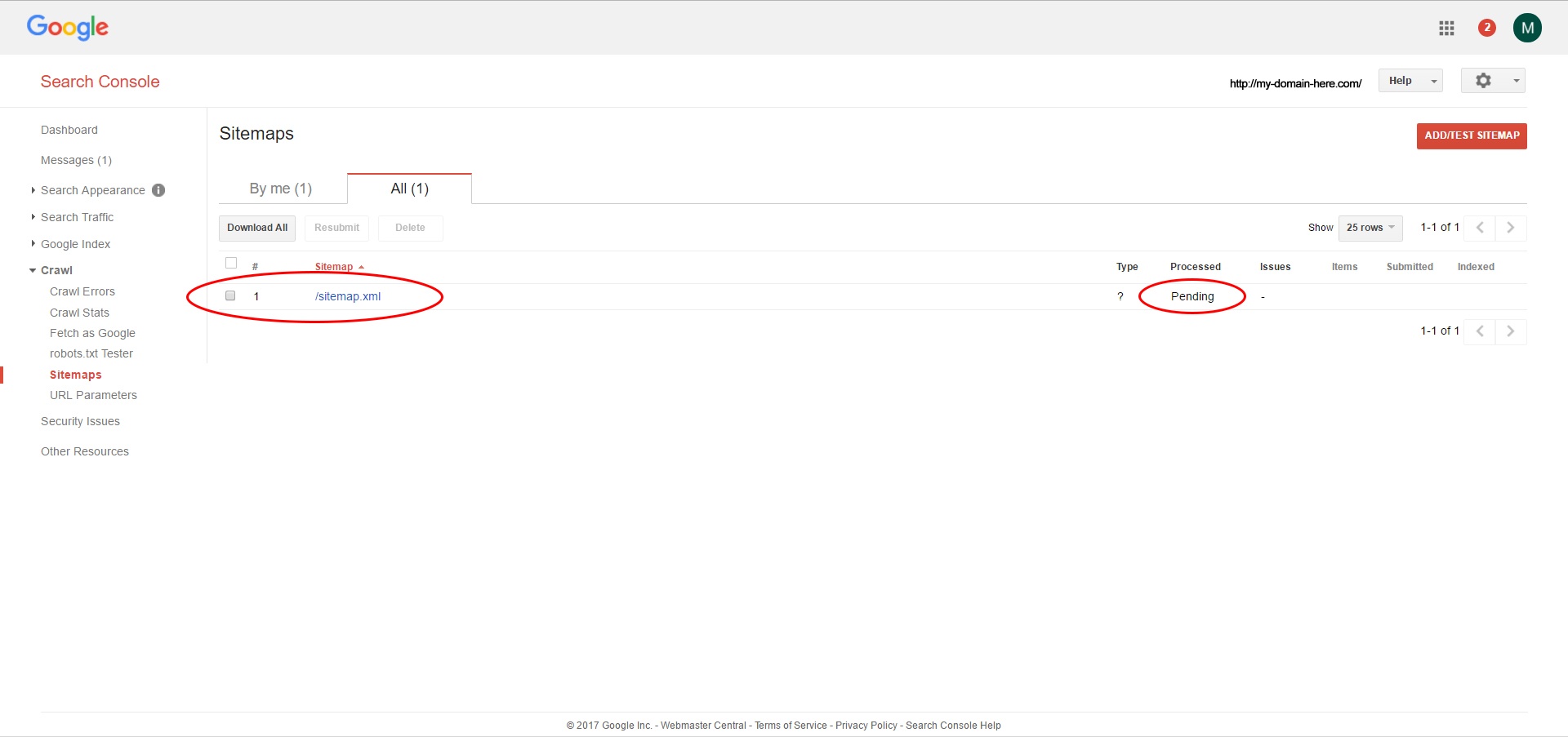1568x737 pixels.
Task: Click the Processed column header
Action: pos(1196,267)
